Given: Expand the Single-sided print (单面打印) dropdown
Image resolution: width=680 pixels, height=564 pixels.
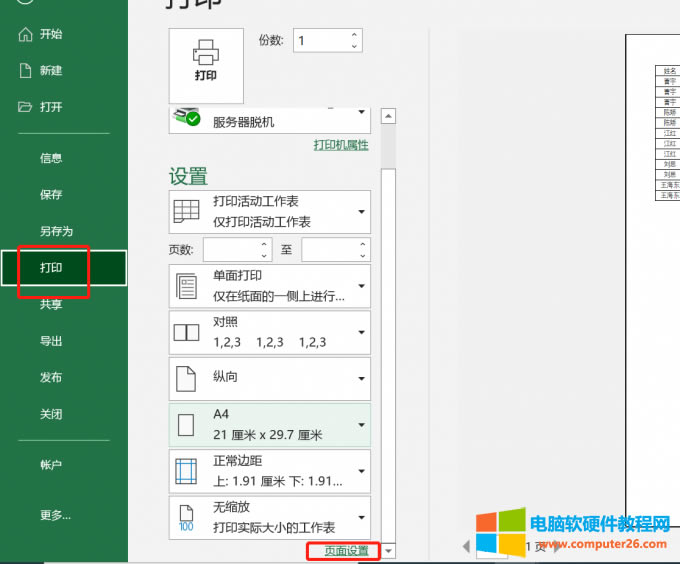Looking at the screenshot, I should pos(270,286).
